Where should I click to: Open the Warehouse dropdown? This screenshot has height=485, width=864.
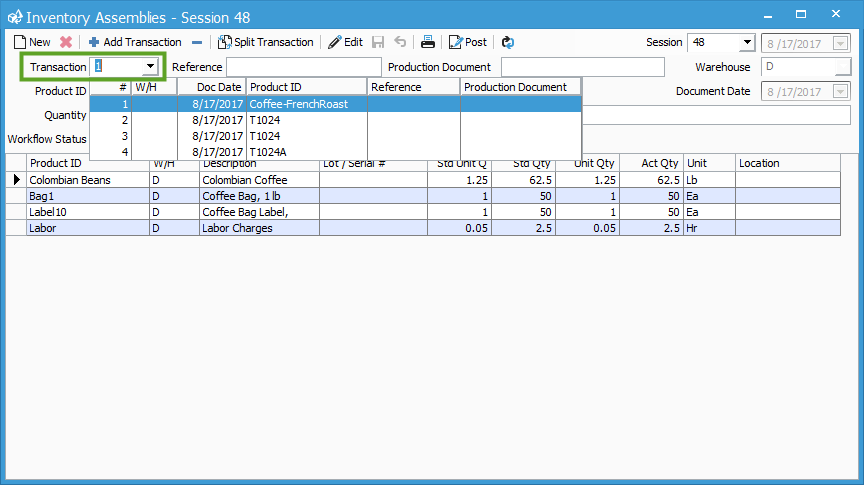843,67
